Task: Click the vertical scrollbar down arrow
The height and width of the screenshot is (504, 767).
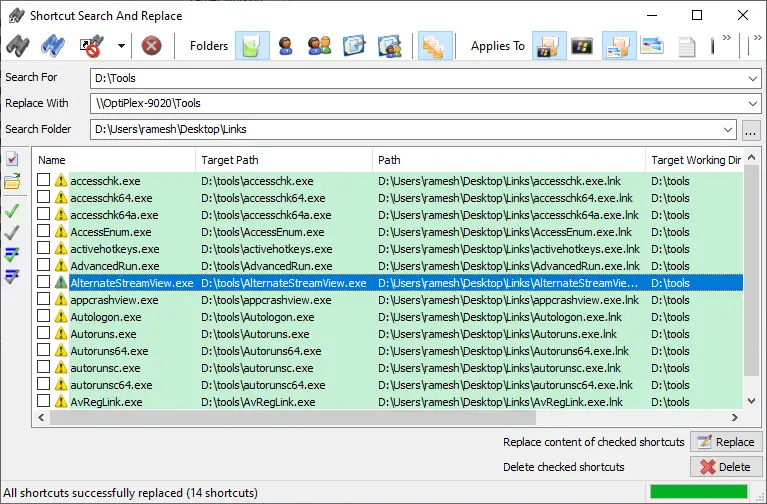Action: click(x=752, y=401)
